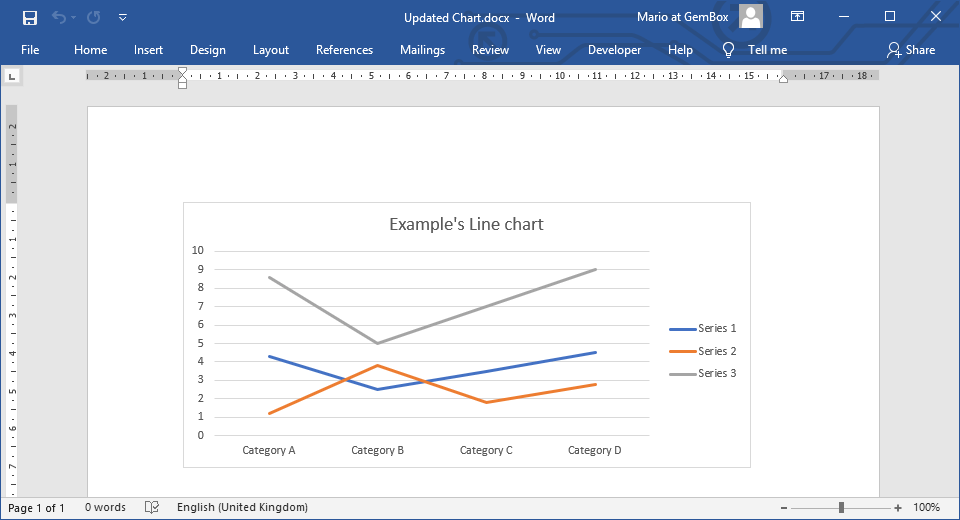Open the Insert ribbon tab
Screen dimensions: 960x520
(x=148, y=50)
